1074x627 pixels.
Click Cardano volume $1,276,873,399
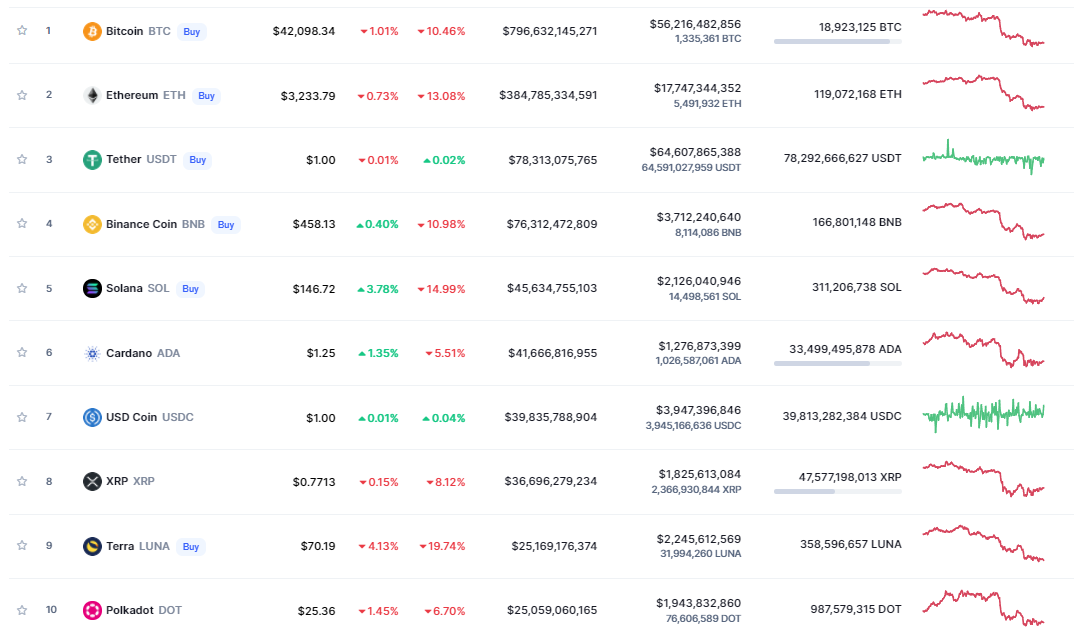pyautogui.click(x=699, y=346)
